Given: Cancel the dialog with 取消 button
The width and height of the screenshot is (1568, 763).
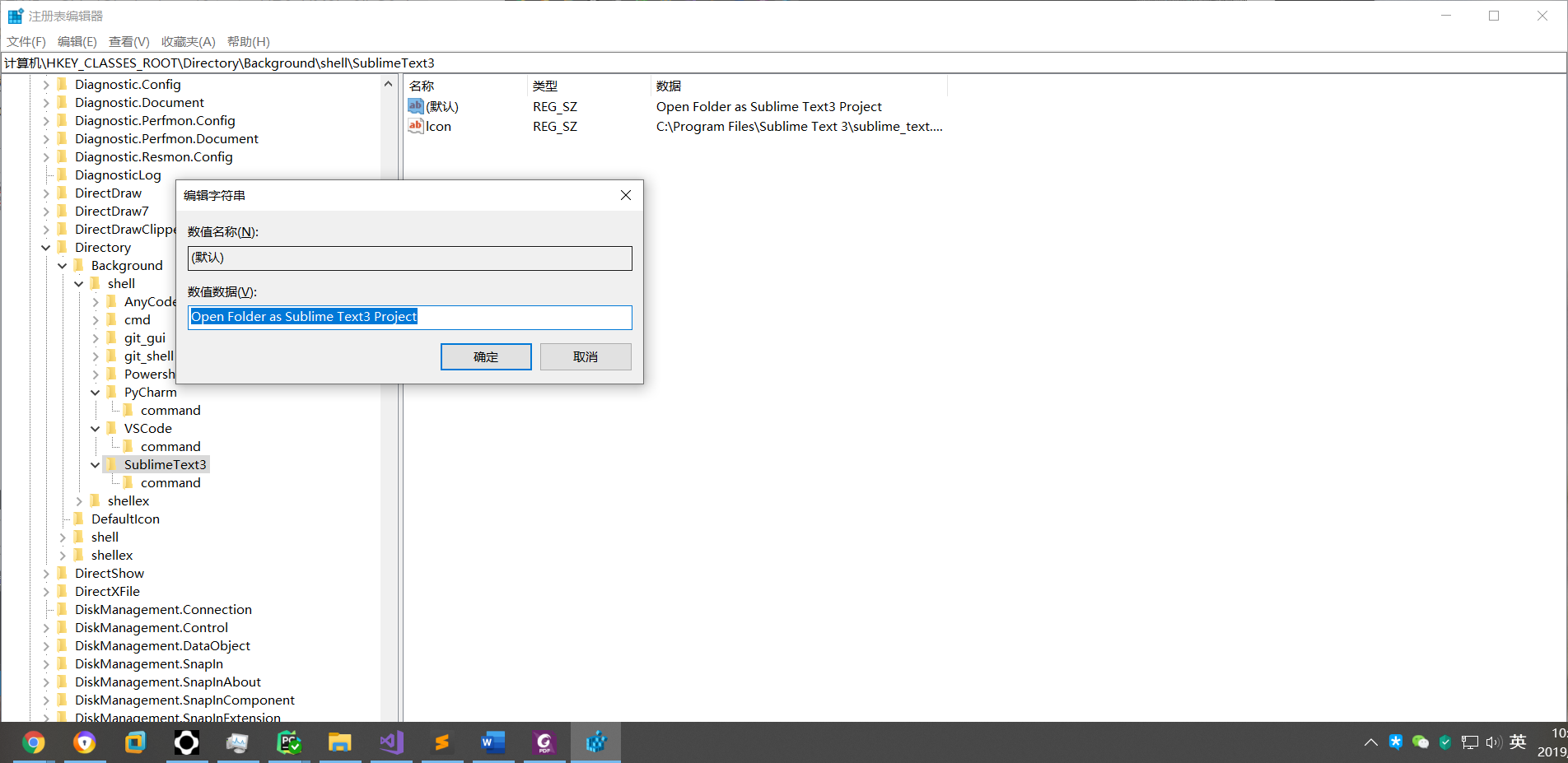Looking at the screenshot, I should pos(586,356).
